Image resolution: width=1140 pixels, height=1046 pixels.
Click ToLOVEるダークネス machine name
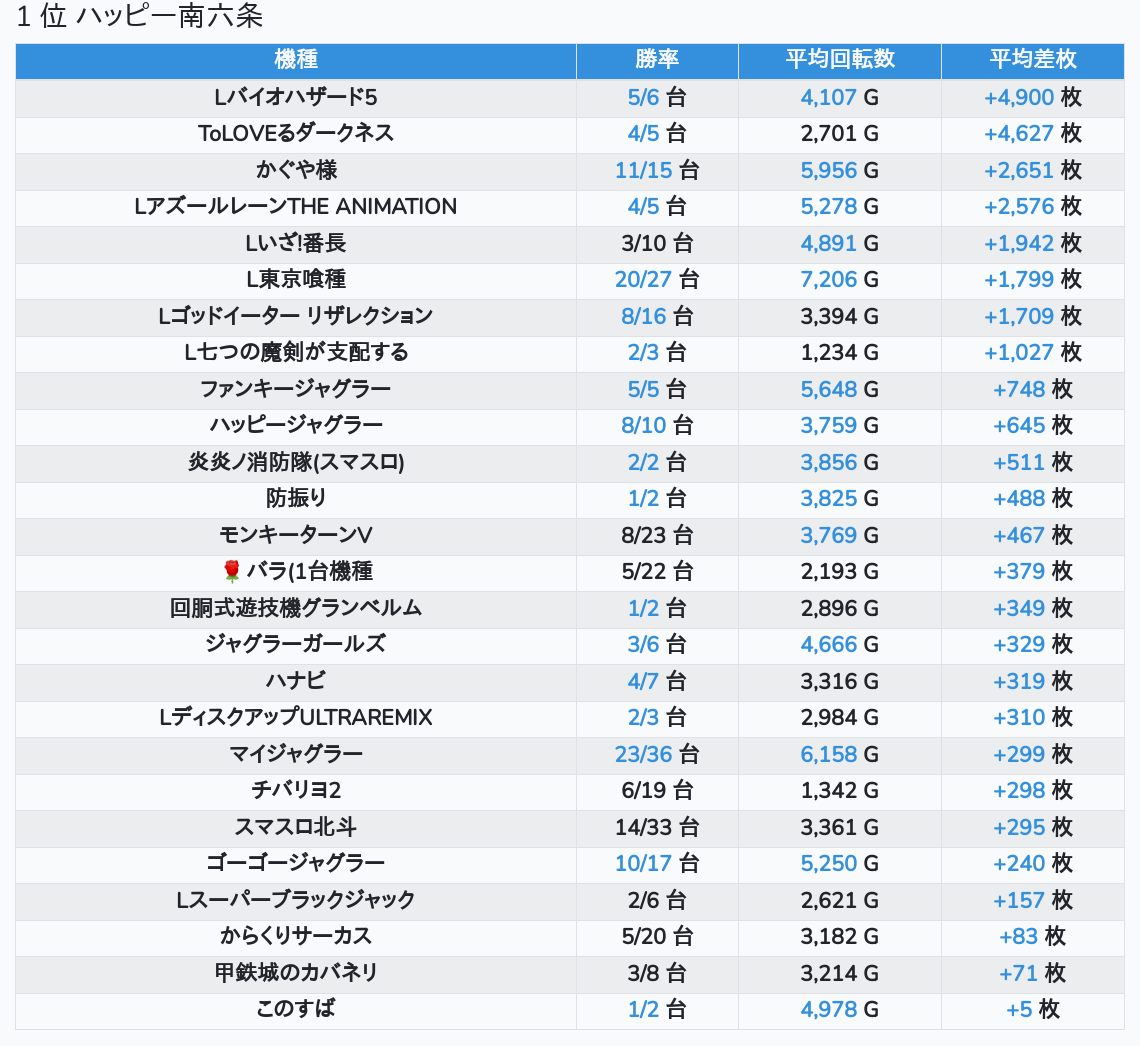(296, 134)
